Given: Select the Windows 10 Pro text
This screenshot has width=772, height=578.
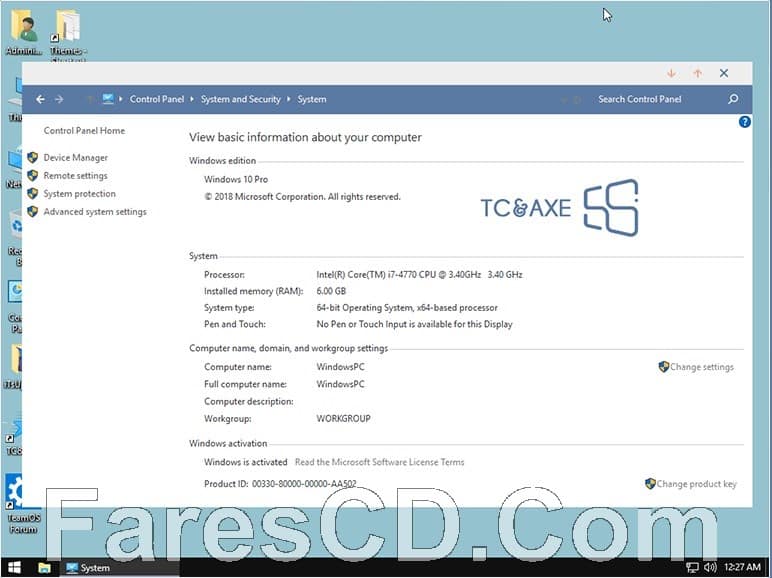Looking at the screenshot, I should pos(236,179).
